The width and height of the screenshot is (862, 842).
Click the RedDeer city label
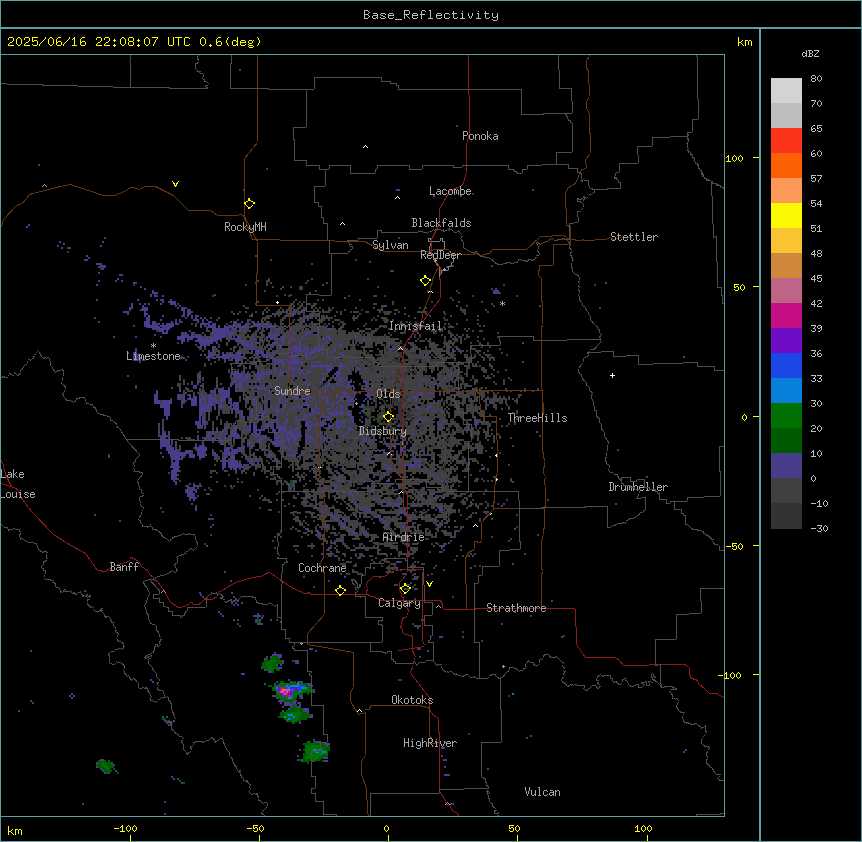pyautogui.click(x=440, y=255)
